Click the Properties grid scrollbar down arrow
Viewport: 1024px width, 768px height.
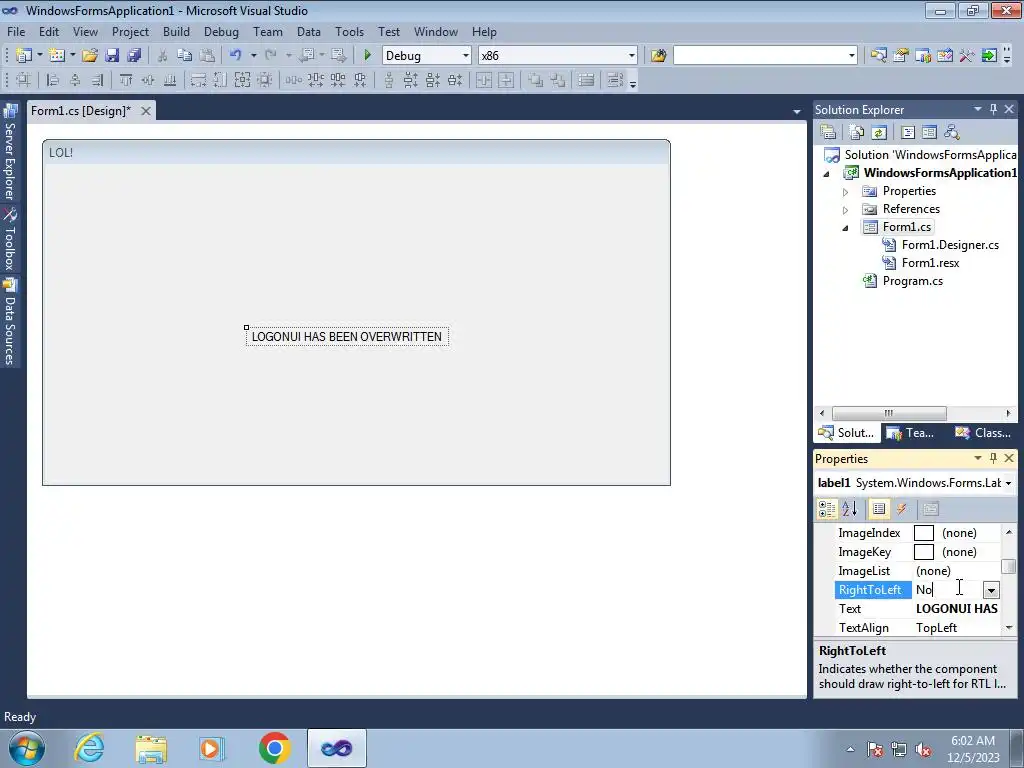pyautogui.click(x=1009, y=628)
